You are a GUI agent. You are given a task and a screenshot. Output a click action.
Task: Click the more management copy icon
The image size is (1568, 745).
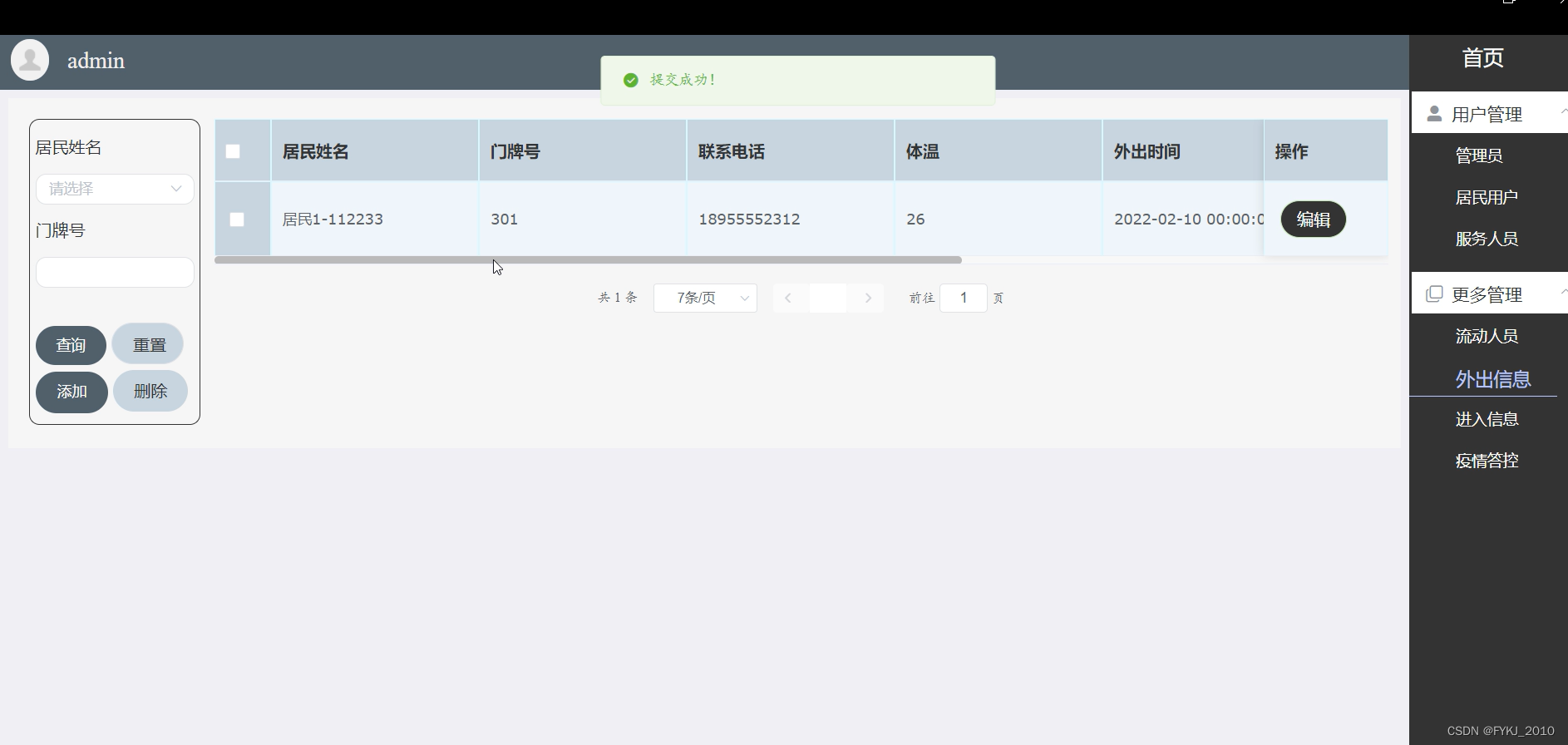pos(1434,294)
